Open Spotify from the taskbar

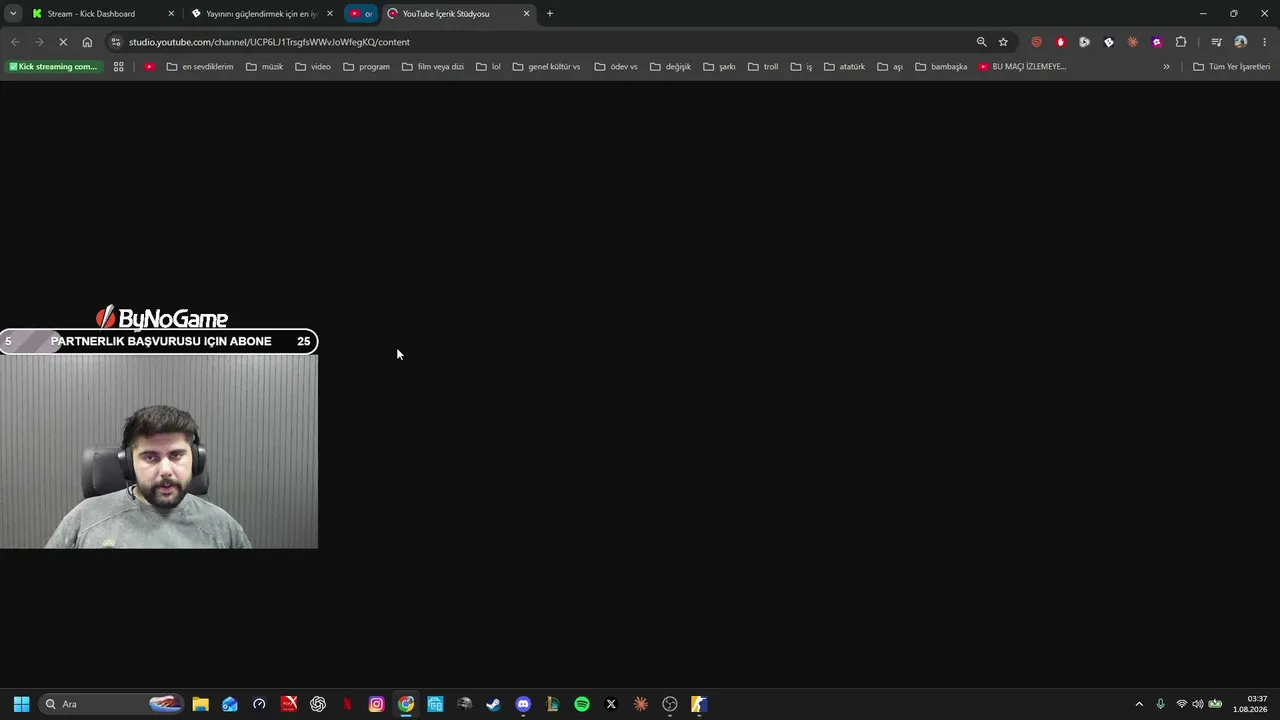(582, 704)
